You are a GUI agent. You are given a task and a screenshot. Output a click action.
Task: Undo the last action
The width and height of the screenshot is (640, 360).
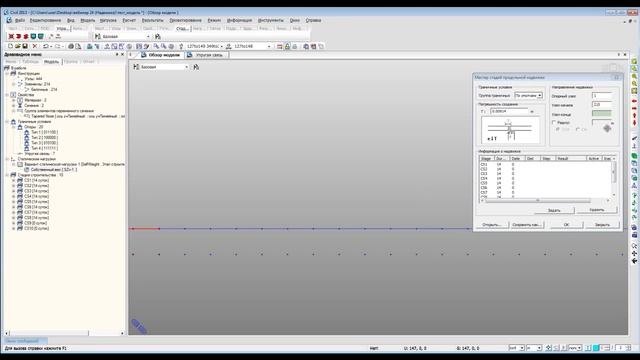[x=45, y=46]
